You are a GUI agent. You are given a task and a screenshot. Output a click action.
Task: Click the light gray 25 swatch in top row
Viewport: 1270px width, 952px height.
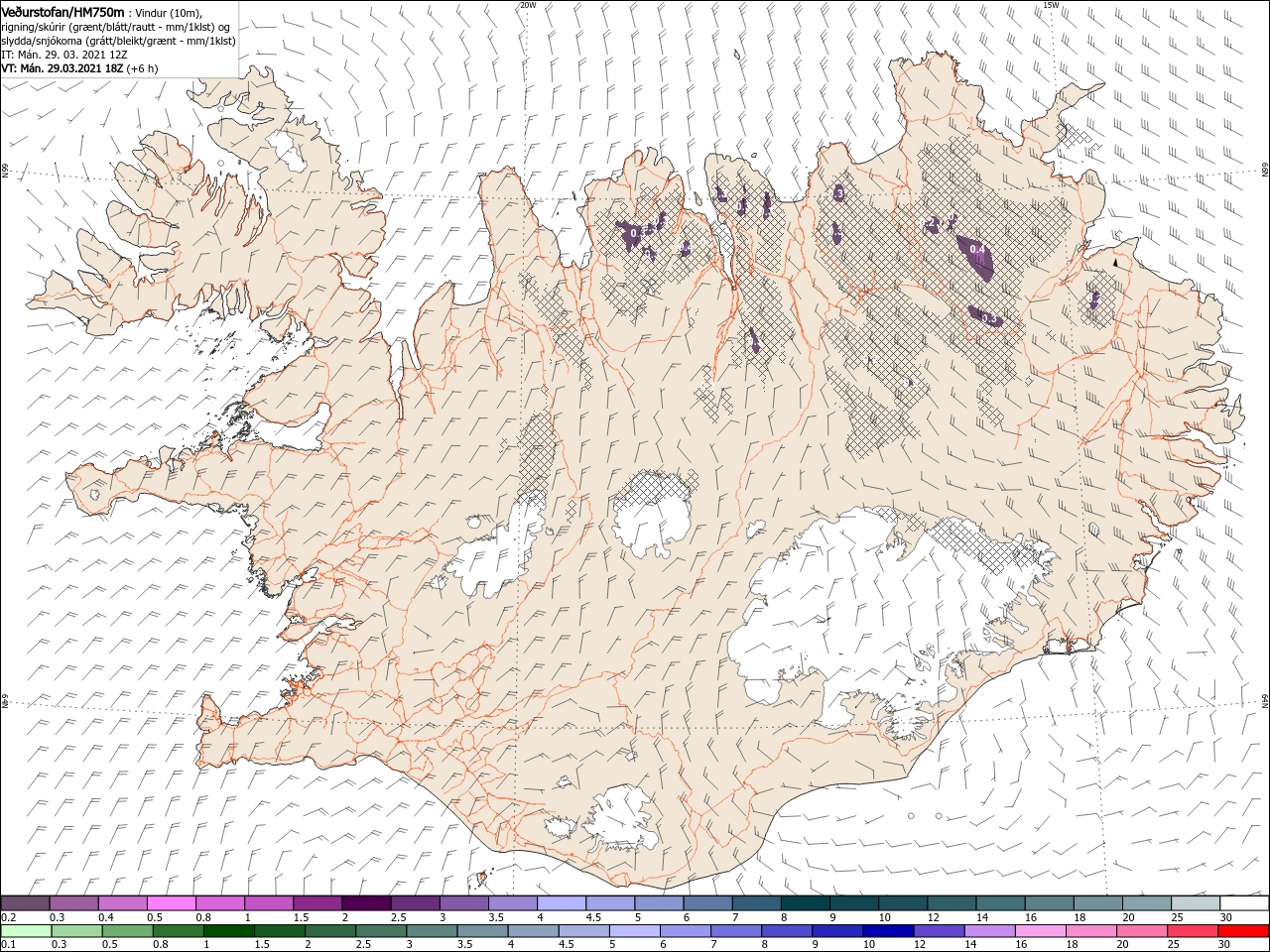pos(1196,903)
